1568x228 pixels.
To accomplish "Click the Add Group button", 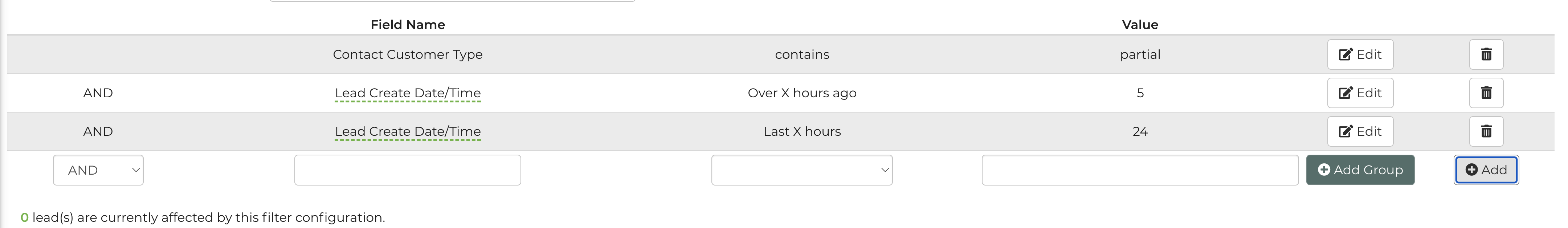I will click(x=1360, y=170).
